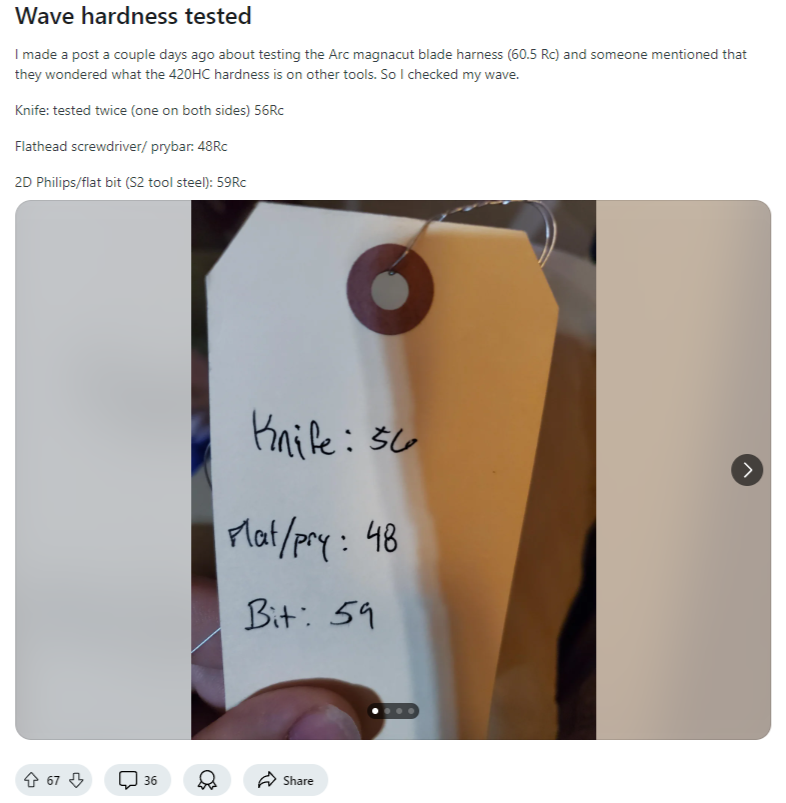Click the 'Knife: tested twice' line
The image size is (786, 803).
[149, 111]
